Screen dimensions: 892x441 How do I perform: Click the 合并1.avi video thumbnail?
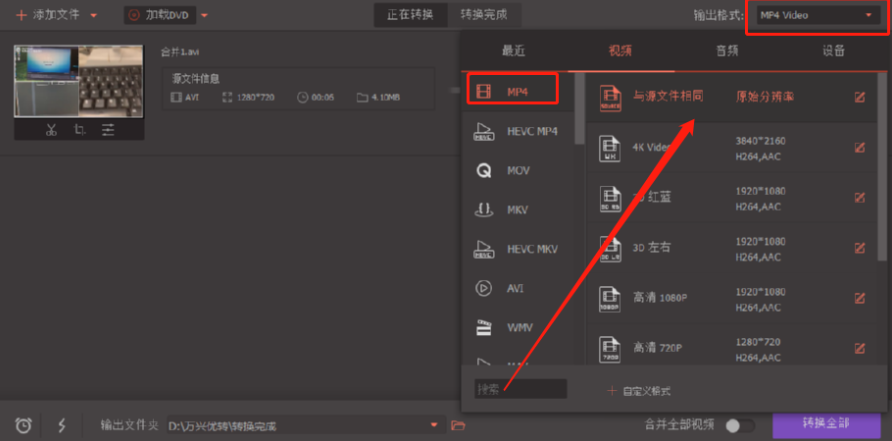[79, 81]
